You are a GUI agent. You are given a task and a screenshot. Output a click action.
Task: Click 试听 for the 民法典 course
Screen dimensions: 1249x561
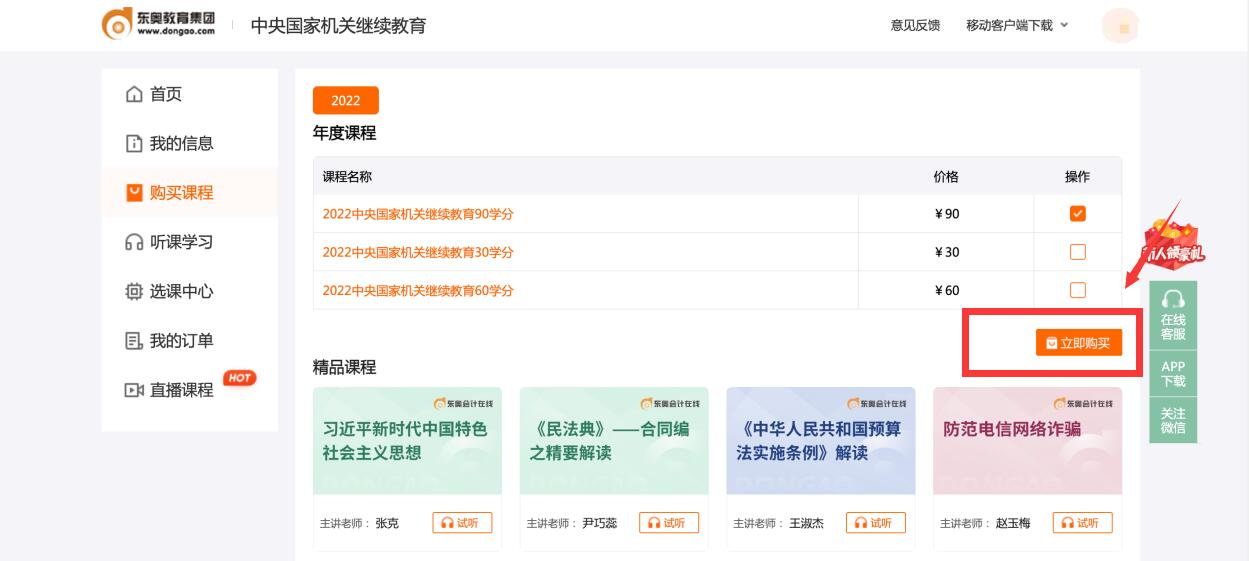pos(669,523)
